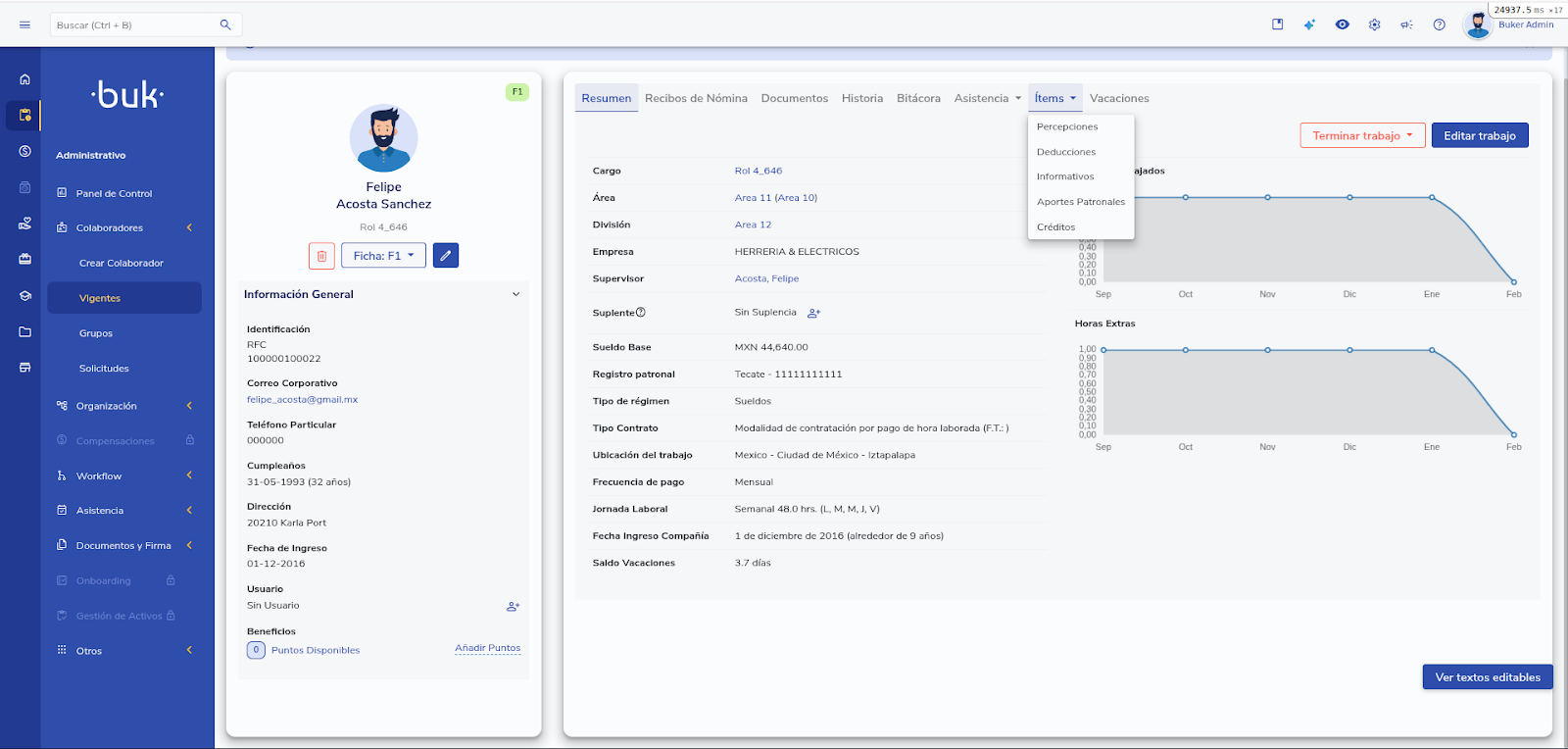
Task: Toggle the eye visibility icon in header
Action: tap(1342, 25)
